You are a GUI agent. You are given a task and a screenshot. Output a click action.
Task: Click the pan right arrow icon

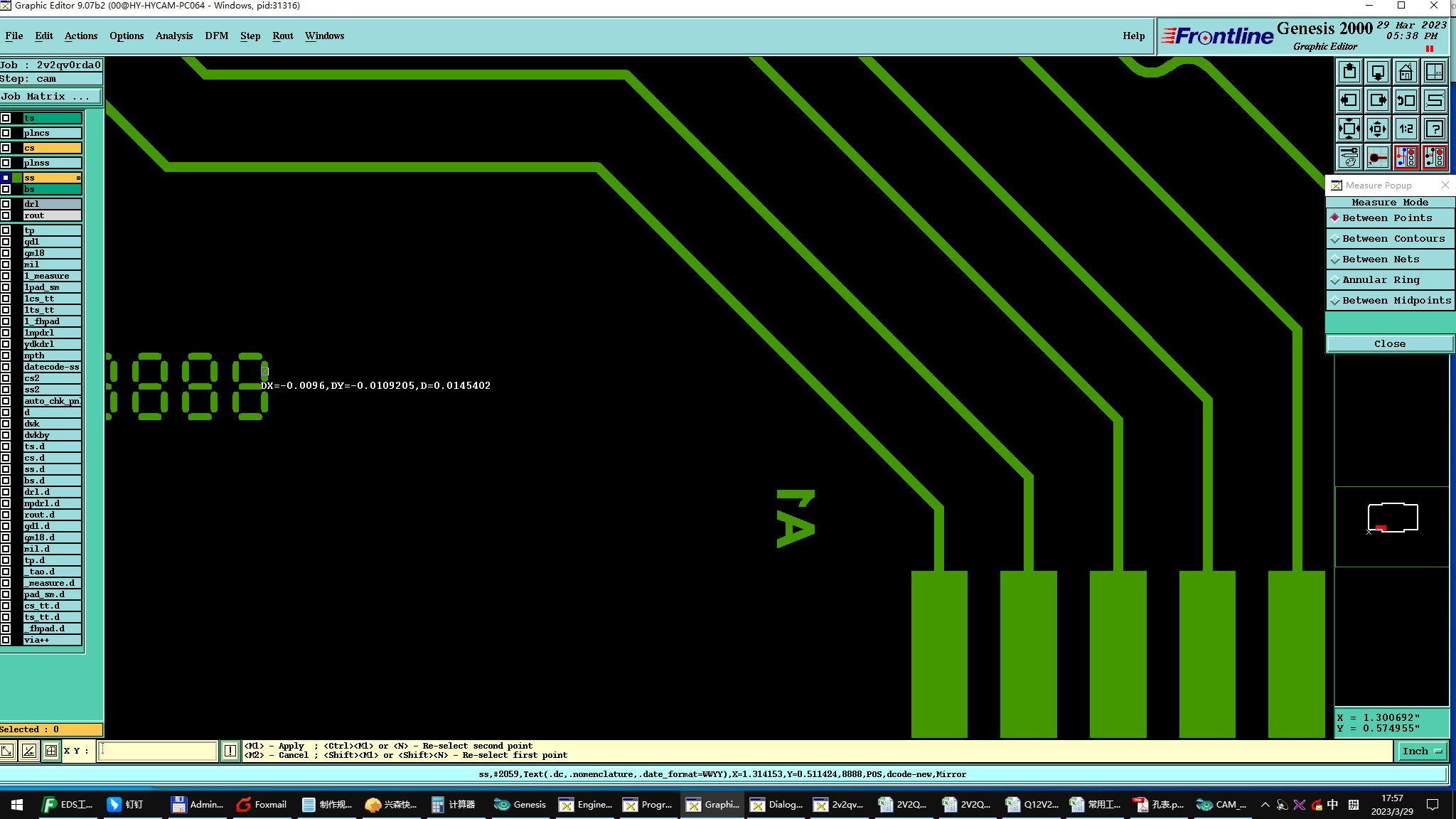pos(1377,101)
